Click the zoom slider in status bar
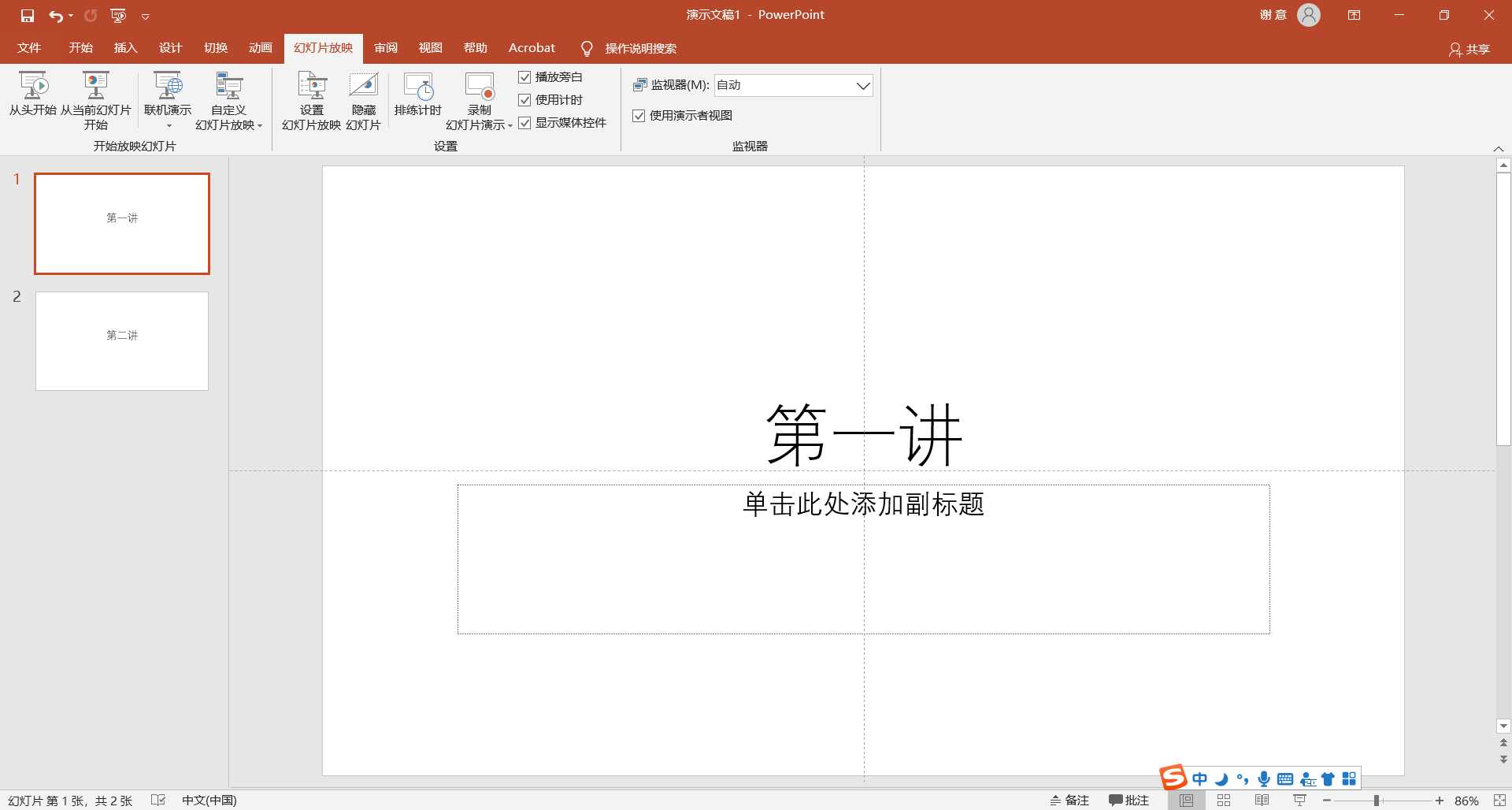The image size is (1512, 810). [x=1377, y=801]
